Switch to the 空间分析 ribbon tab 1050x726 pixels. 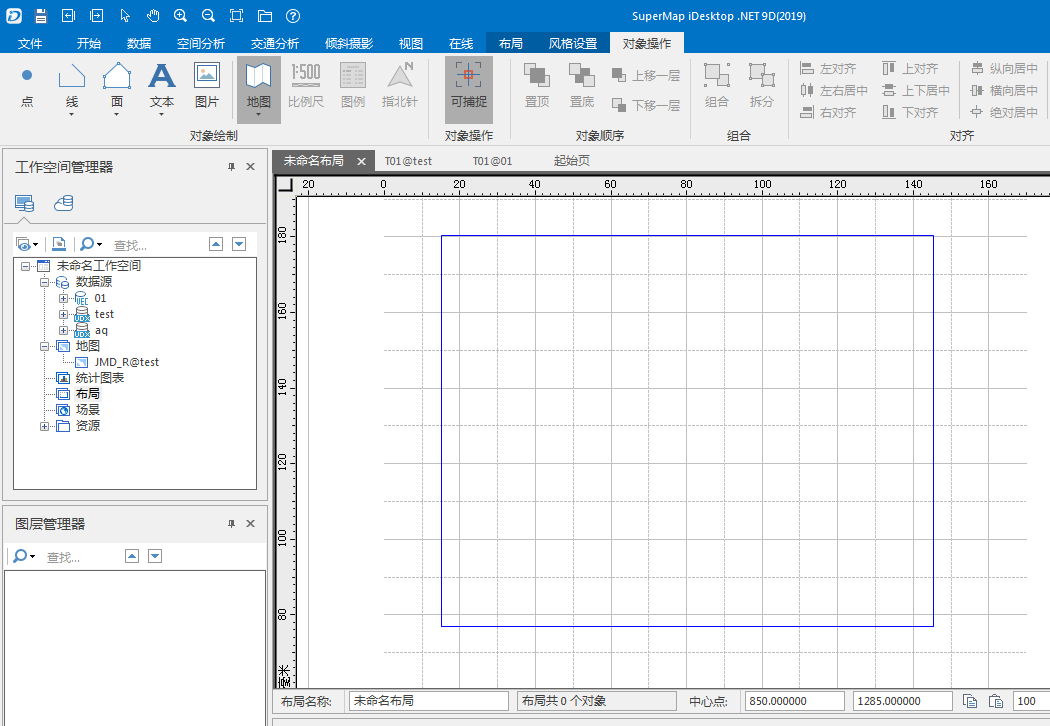[201, 44]
